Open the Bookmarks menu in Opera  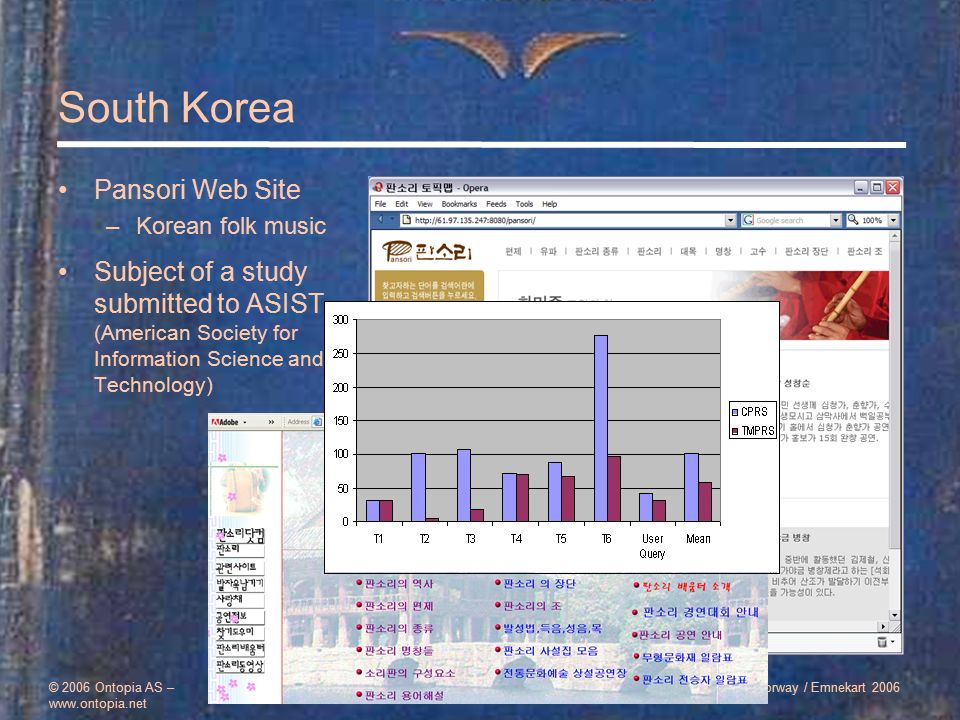459,204
